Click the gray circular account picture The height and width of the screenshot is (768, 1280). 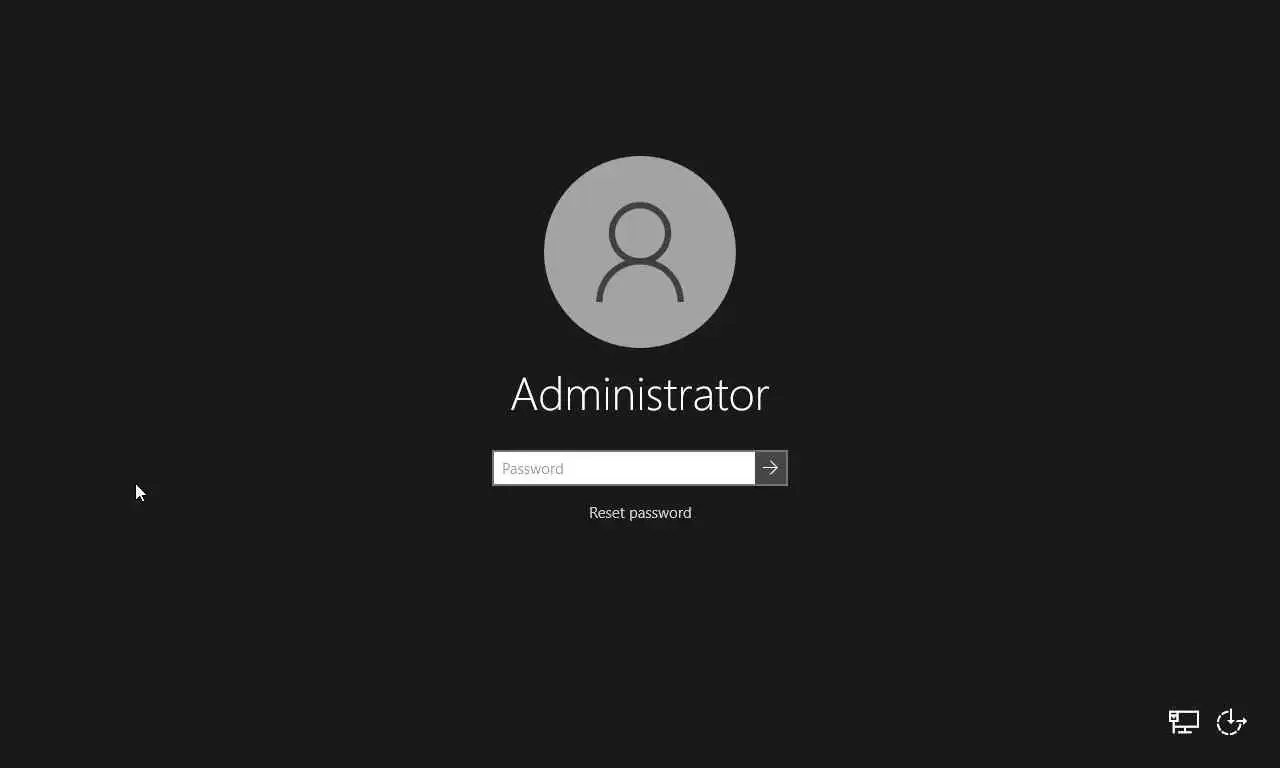click(x=640, y=252)
